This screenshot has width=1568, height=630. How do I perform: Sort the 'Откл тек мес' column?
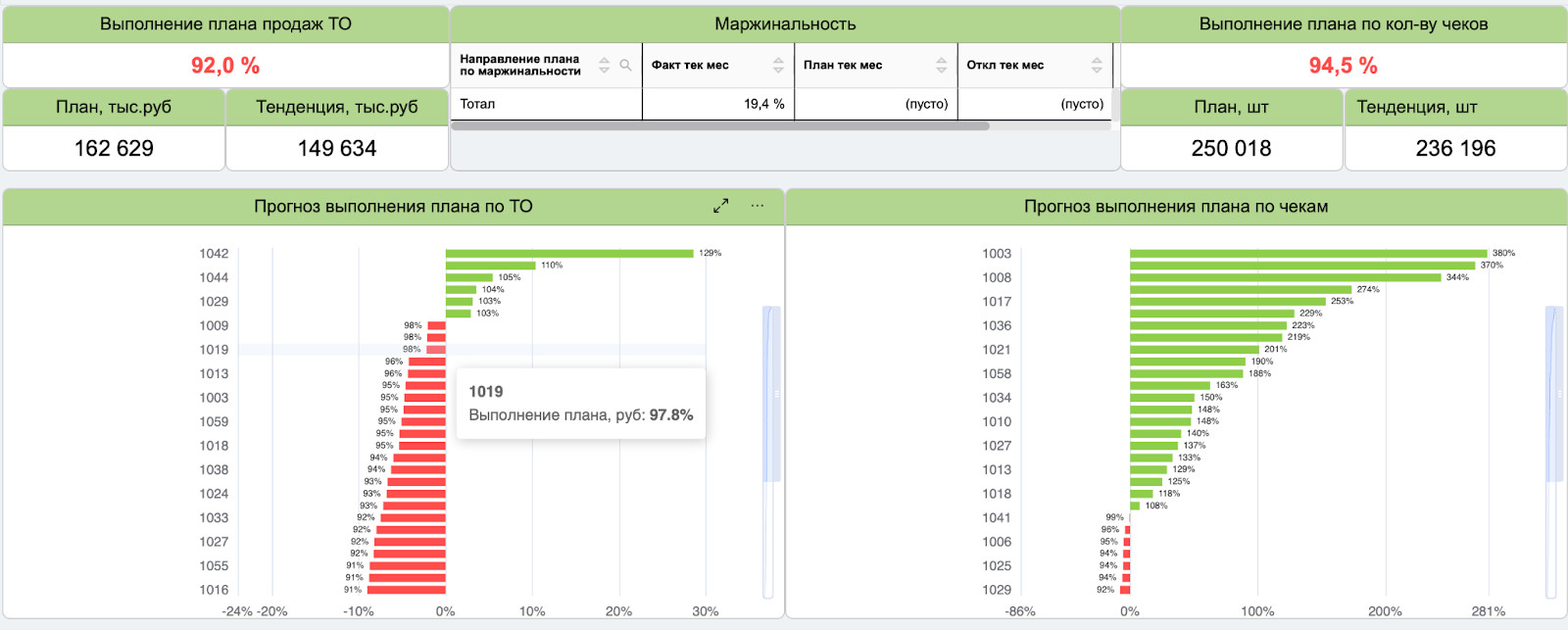(1097, 66)
